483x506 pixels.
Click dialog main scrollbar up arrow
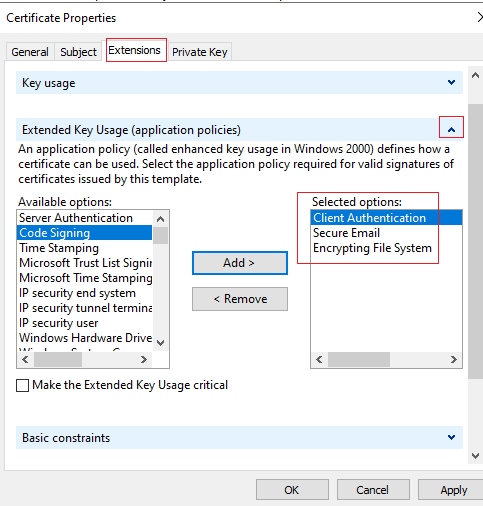pos(475,76)
